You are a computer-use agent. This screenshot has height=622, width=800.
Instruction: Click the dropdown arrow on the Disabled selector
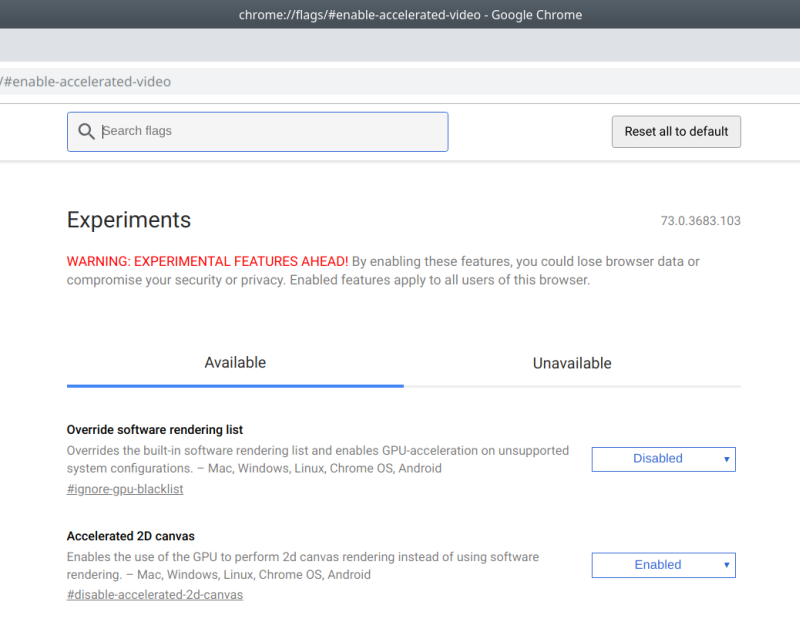[x=727, y=459]
